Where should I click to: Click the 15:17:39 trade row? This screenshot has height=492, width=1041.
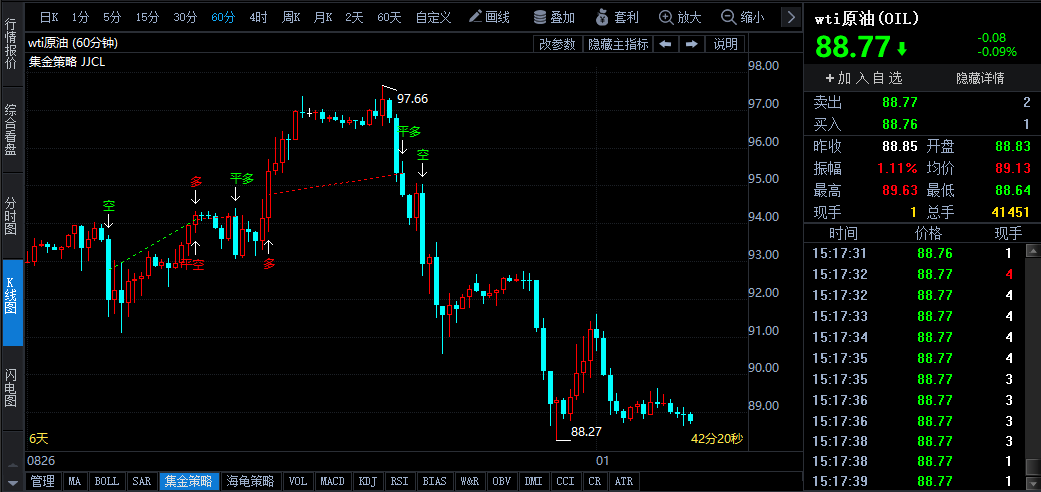[x=915, y=481]
